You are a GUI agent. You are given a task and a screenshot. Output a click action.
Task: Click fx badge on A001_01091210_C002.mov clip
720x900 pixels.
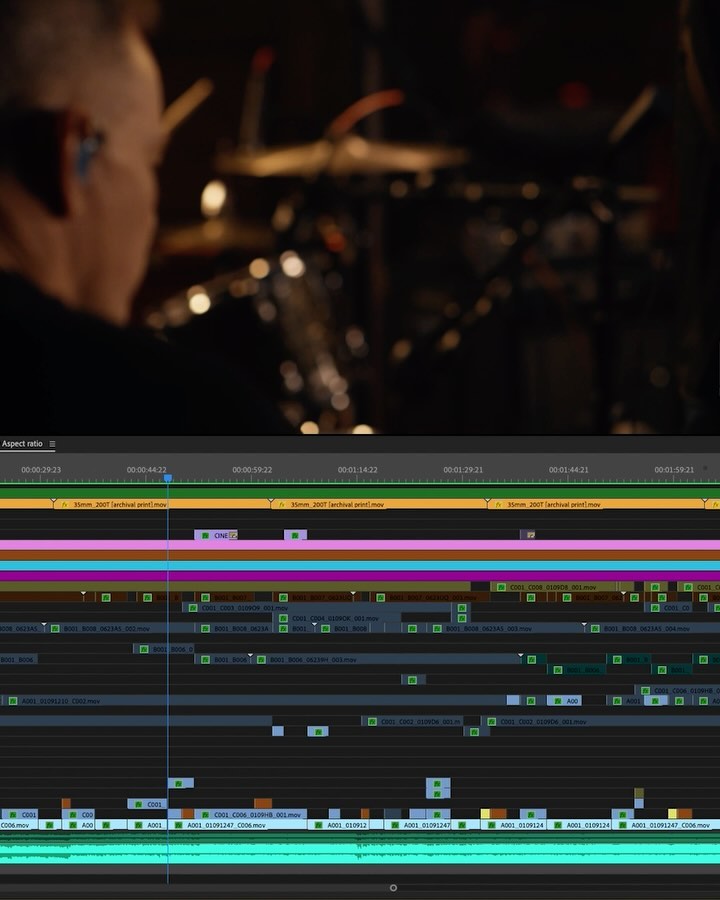tap(12, 701)
